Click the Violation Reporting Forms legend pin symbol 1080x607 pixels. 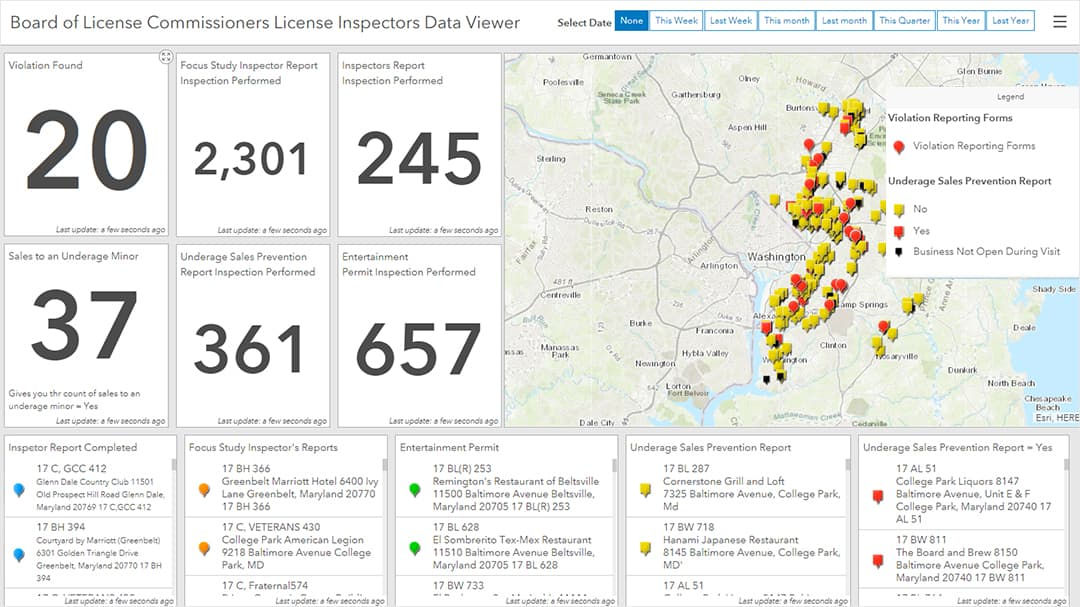click(x=900, y=146)
